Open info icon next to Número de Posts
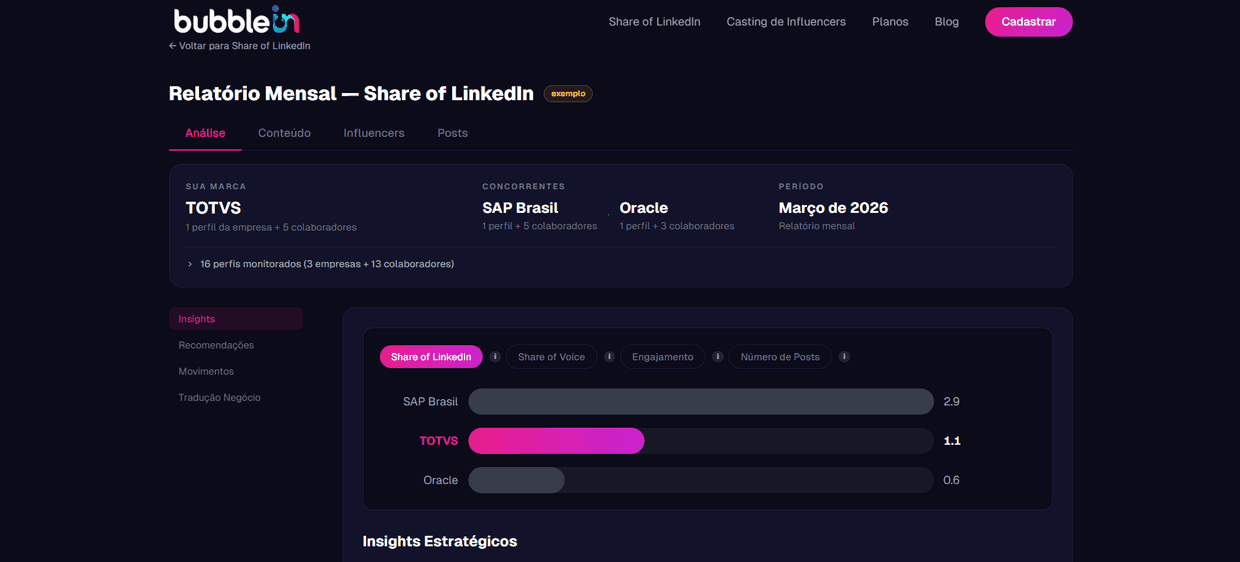The image size is (1240, 562). (x=844, y=357)
